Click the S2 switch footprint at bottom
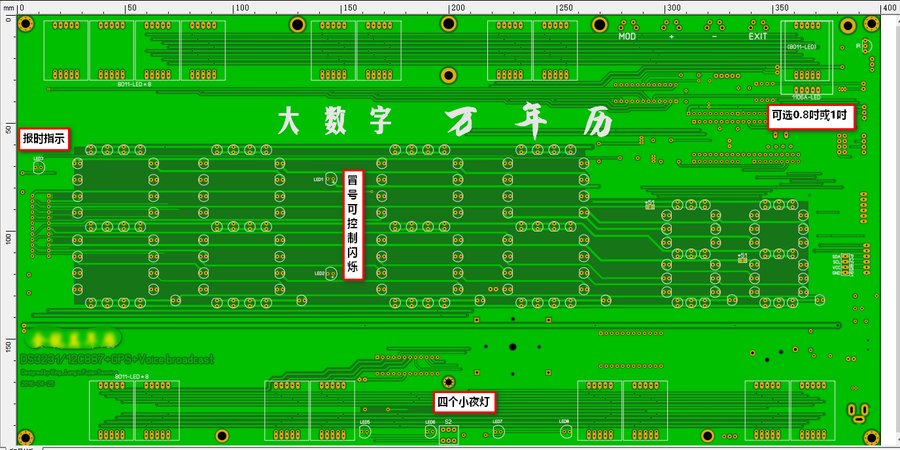 (448, 431)
